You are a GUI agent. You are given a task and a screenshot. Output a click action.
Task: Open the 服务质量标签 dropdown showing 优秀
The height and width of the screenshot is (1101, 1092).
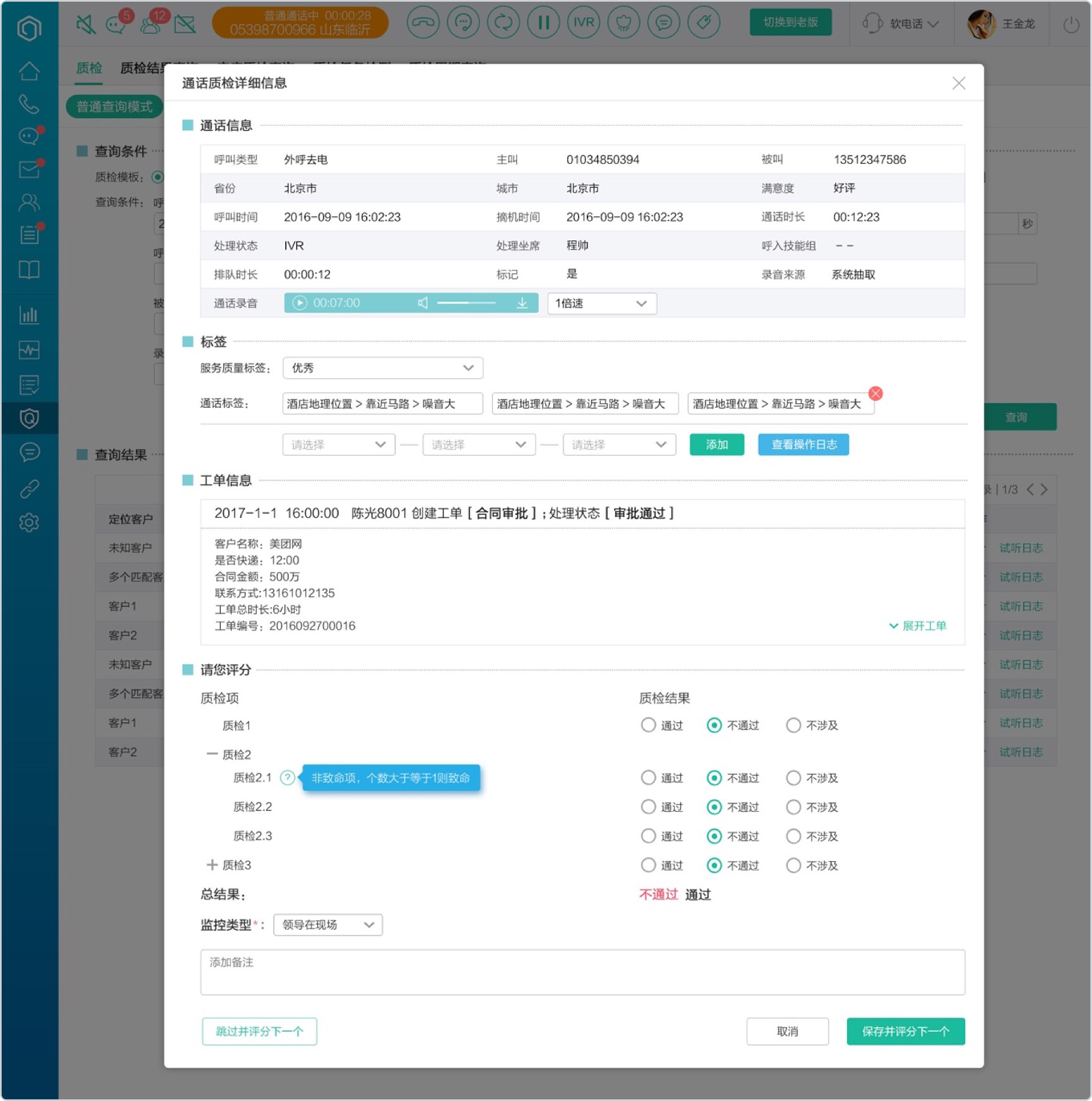(383, 368)
